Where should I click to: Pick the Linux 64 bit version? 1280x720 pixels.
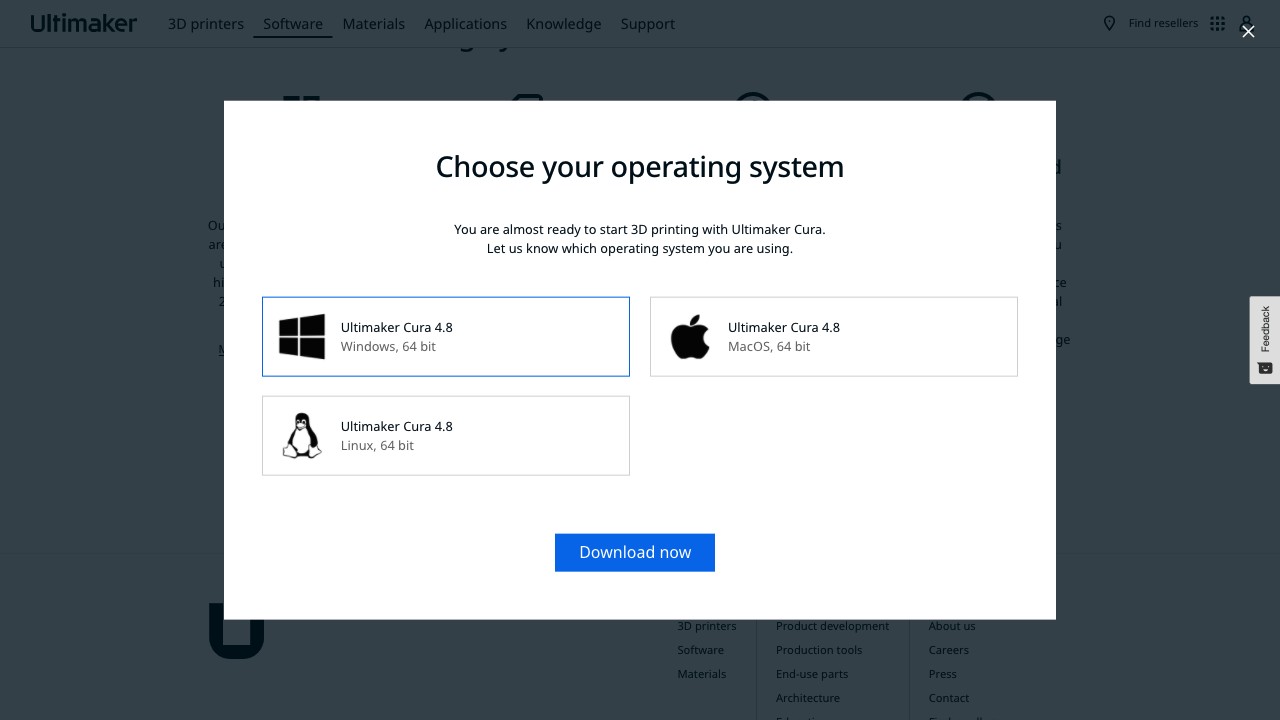pyautogui.click(x=446, y=435)
